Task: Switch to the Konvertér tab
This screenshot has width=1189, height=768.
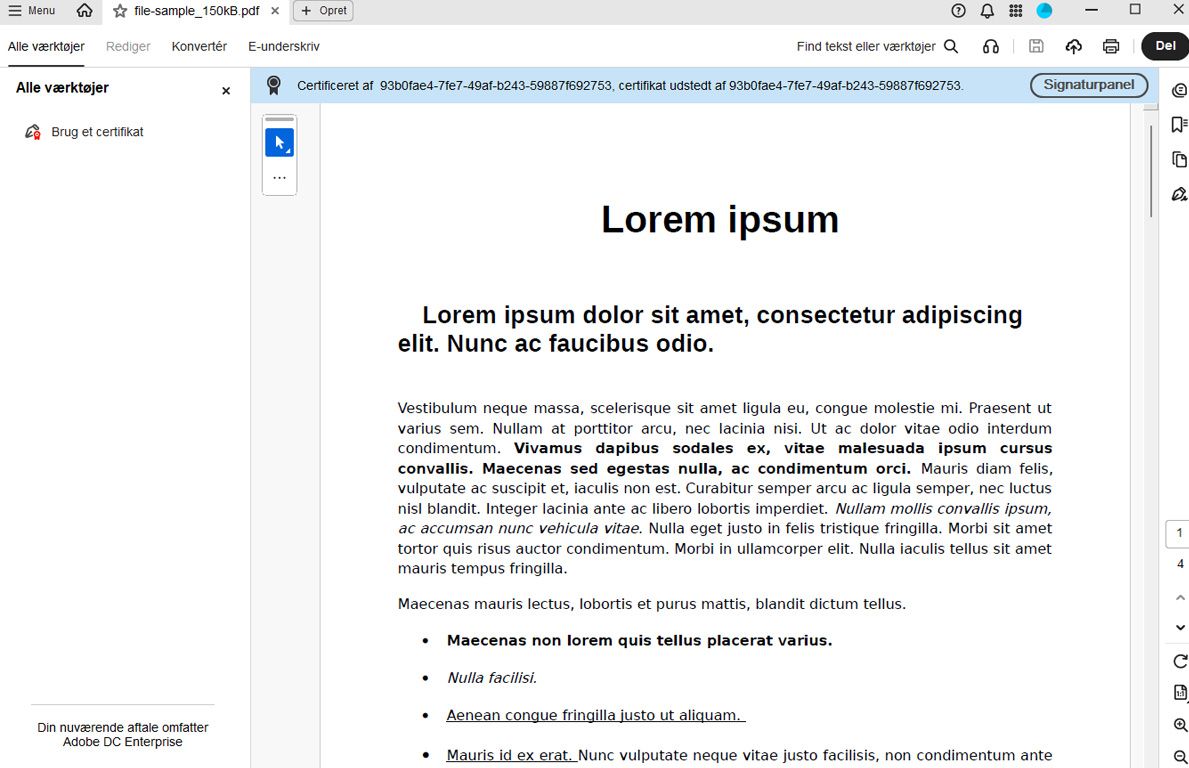Action: pos(199,46)
